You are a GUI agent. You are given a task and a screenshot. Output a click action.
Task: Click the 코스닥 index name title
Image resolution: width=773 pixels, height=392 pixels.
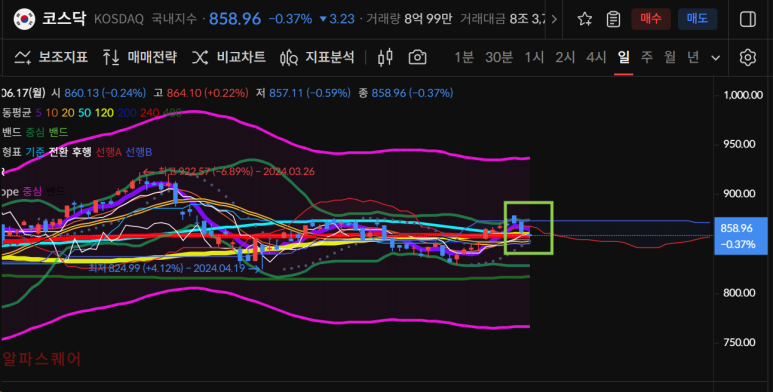tap(64, 19)
